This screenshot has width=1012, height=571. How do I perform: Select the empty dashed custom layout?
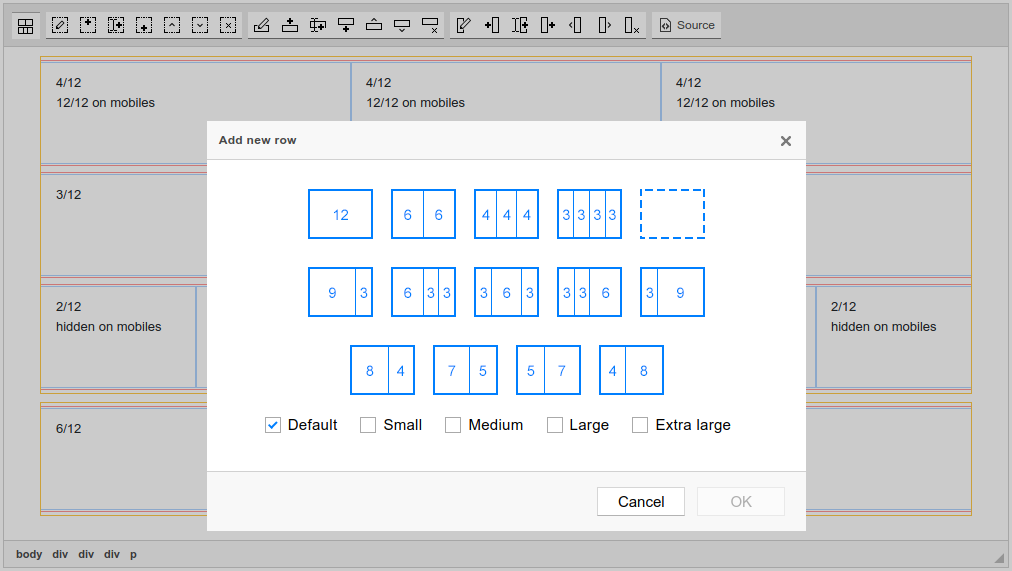pyautogui.click(x=672, y=214)
